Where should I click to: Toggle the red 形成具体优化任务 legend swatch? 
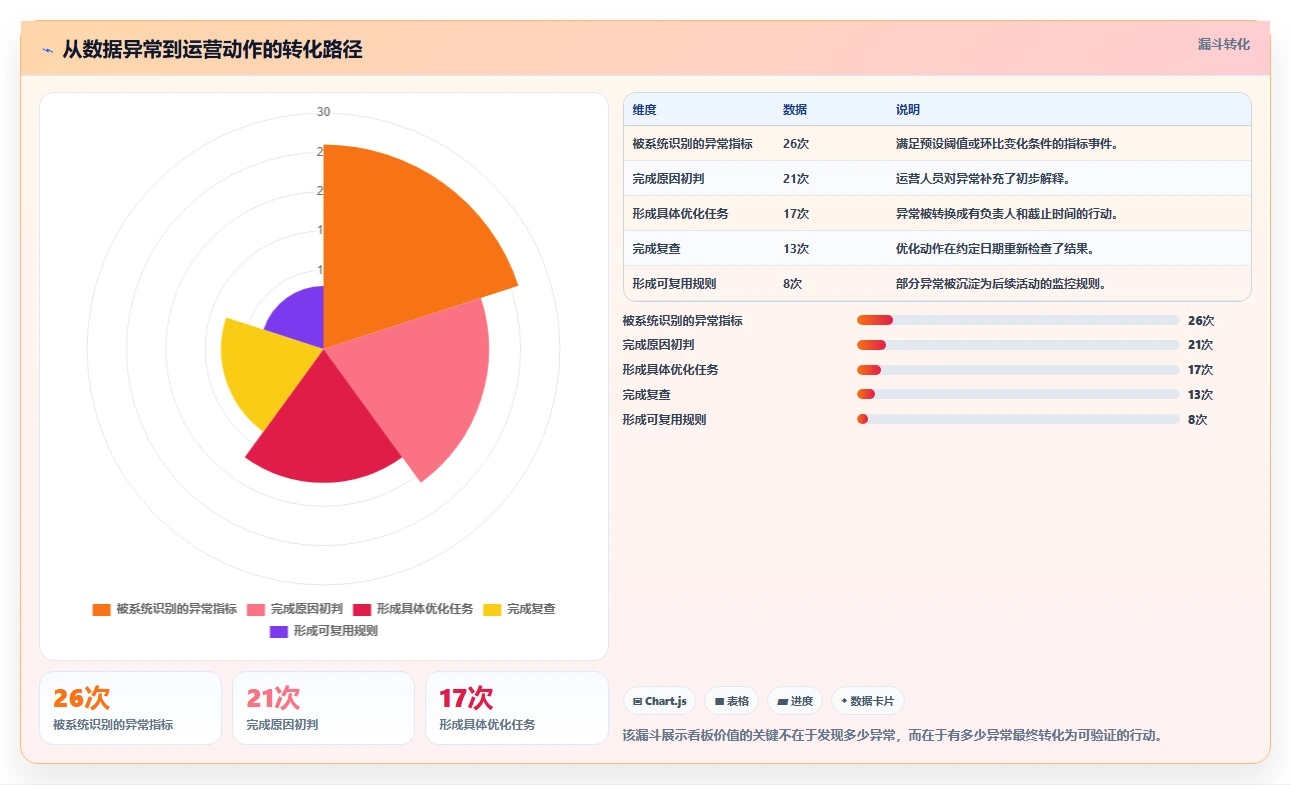coord(362,609)
